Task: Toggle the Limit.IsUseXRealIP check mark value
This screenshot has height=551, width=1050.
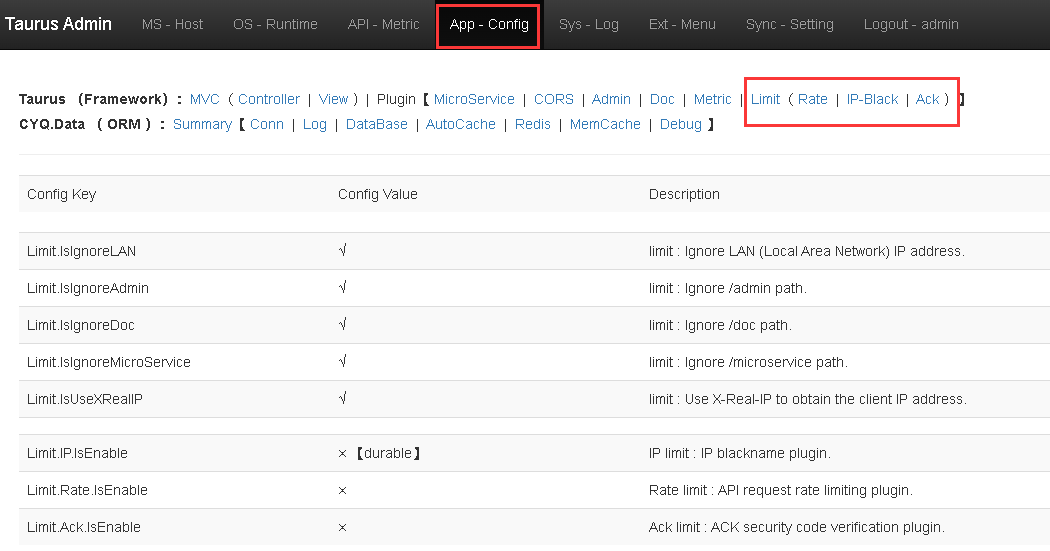Action: point(343,399)
